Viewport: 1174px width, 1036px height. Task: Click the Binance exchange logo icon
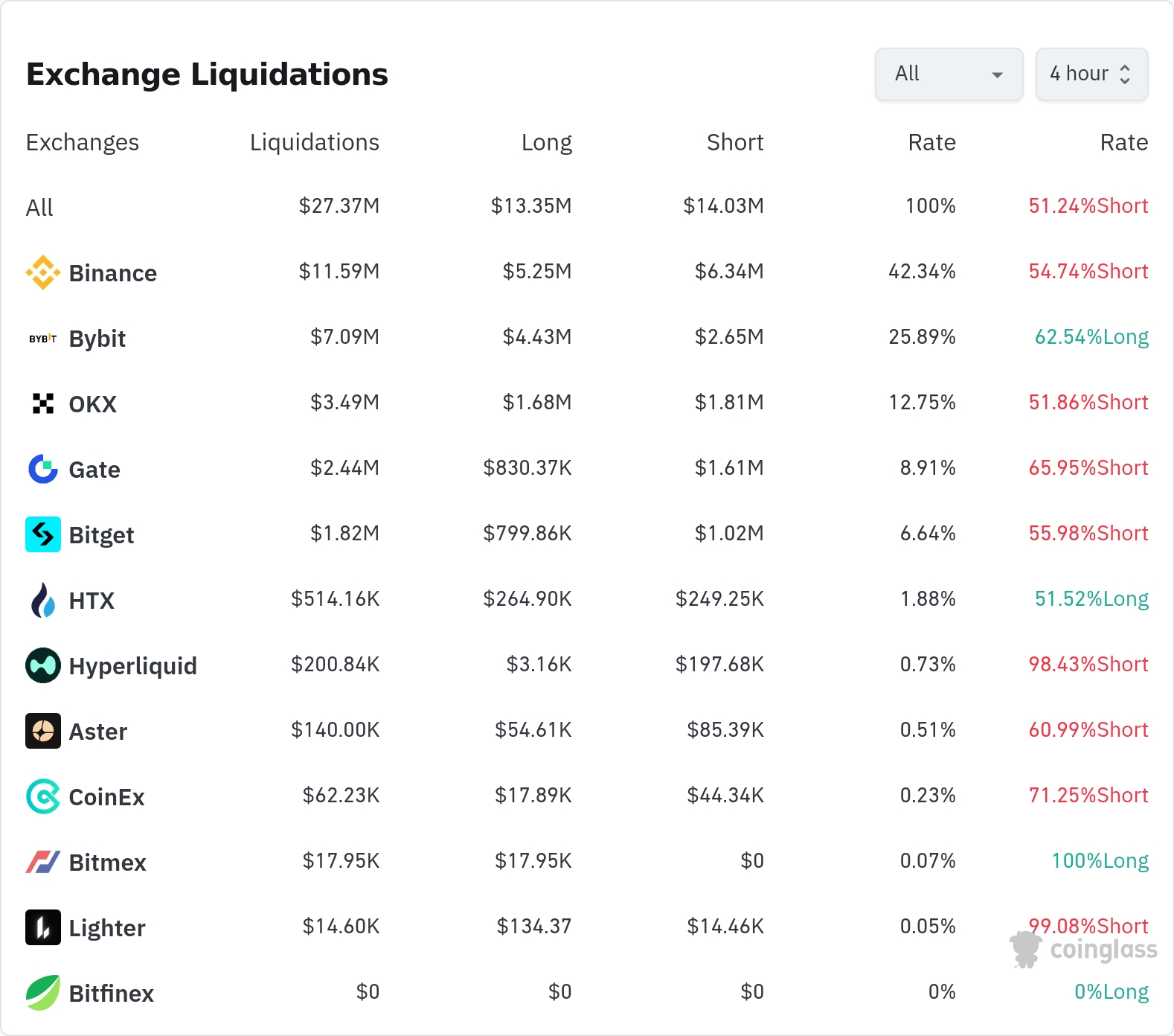(x=43, y=272)
